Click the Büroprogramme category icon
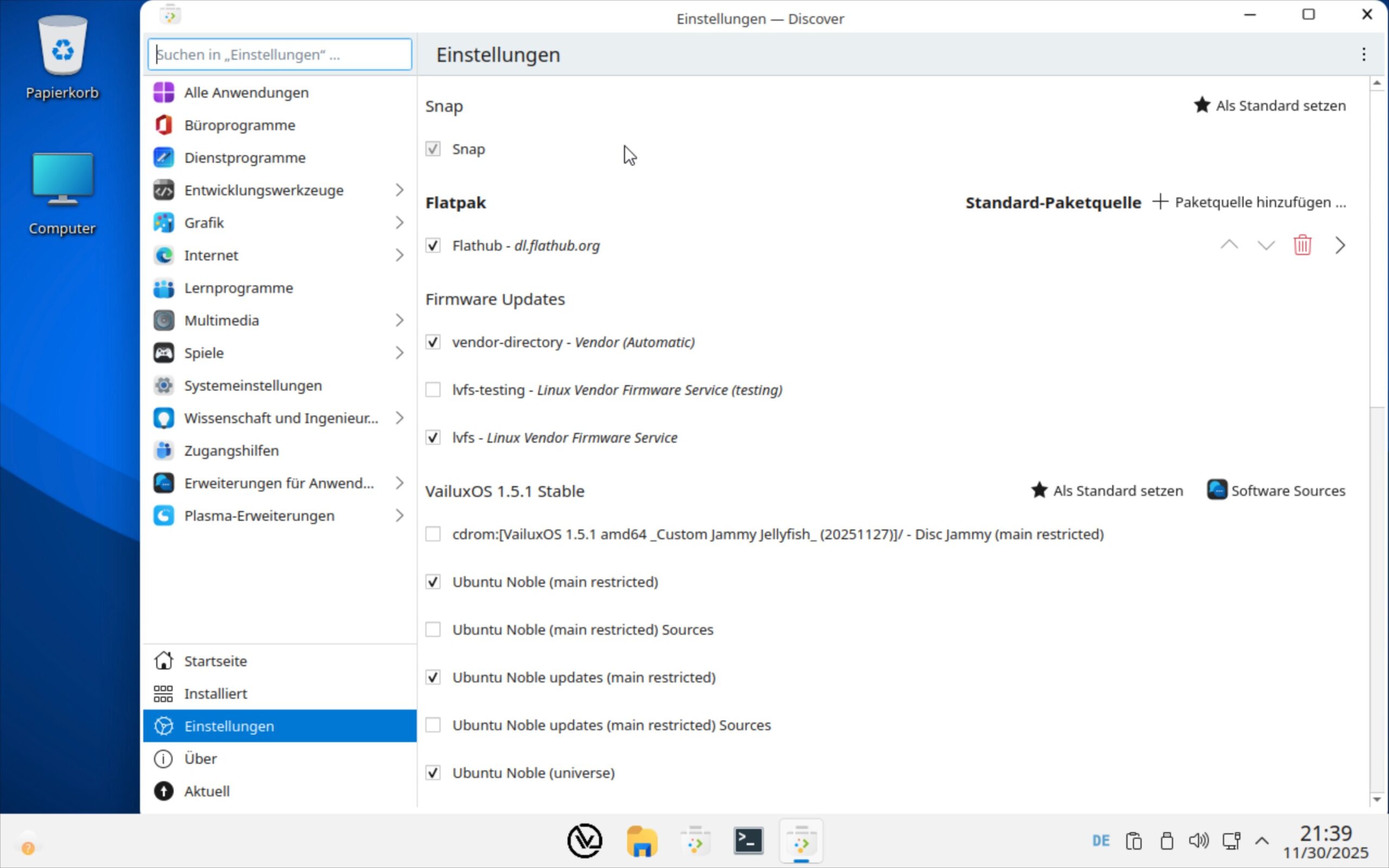 pyautogui.click(x=163, y=125)
